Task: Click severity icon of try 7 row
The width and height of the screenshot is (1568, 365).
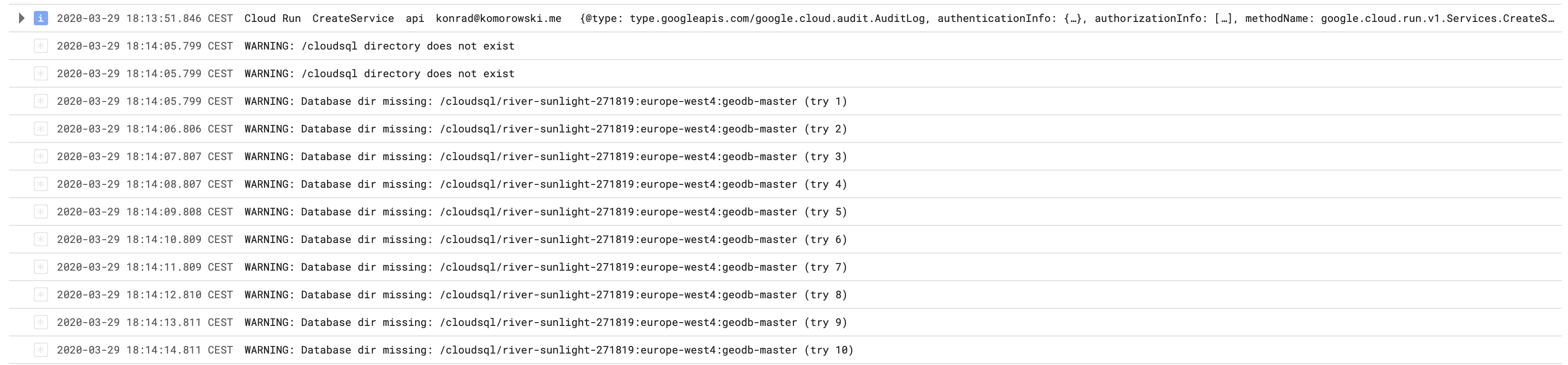Action: pyautogui.click(x=41, y=267)
